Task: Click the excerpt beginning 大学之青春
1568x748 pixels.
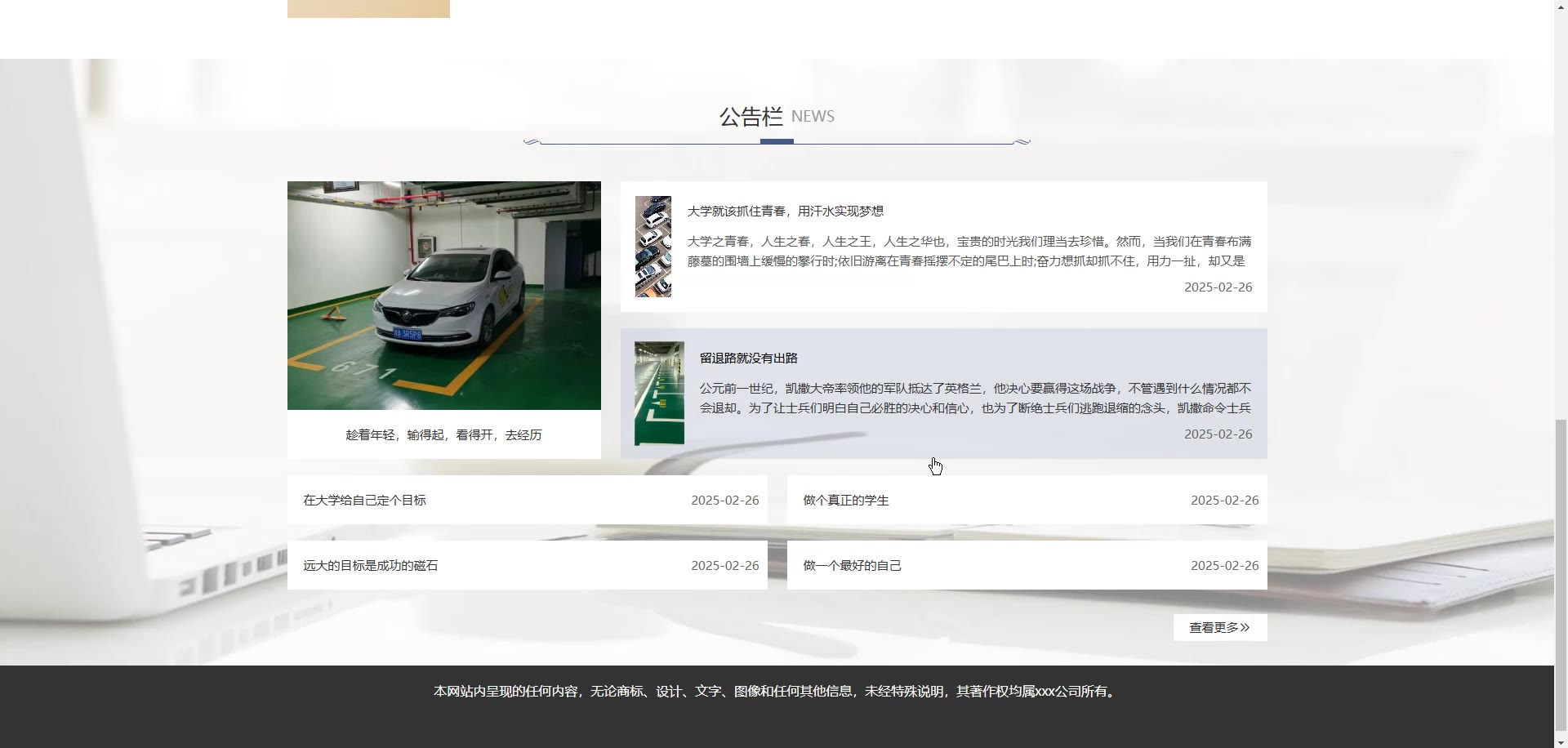Action: pos(969,252)
